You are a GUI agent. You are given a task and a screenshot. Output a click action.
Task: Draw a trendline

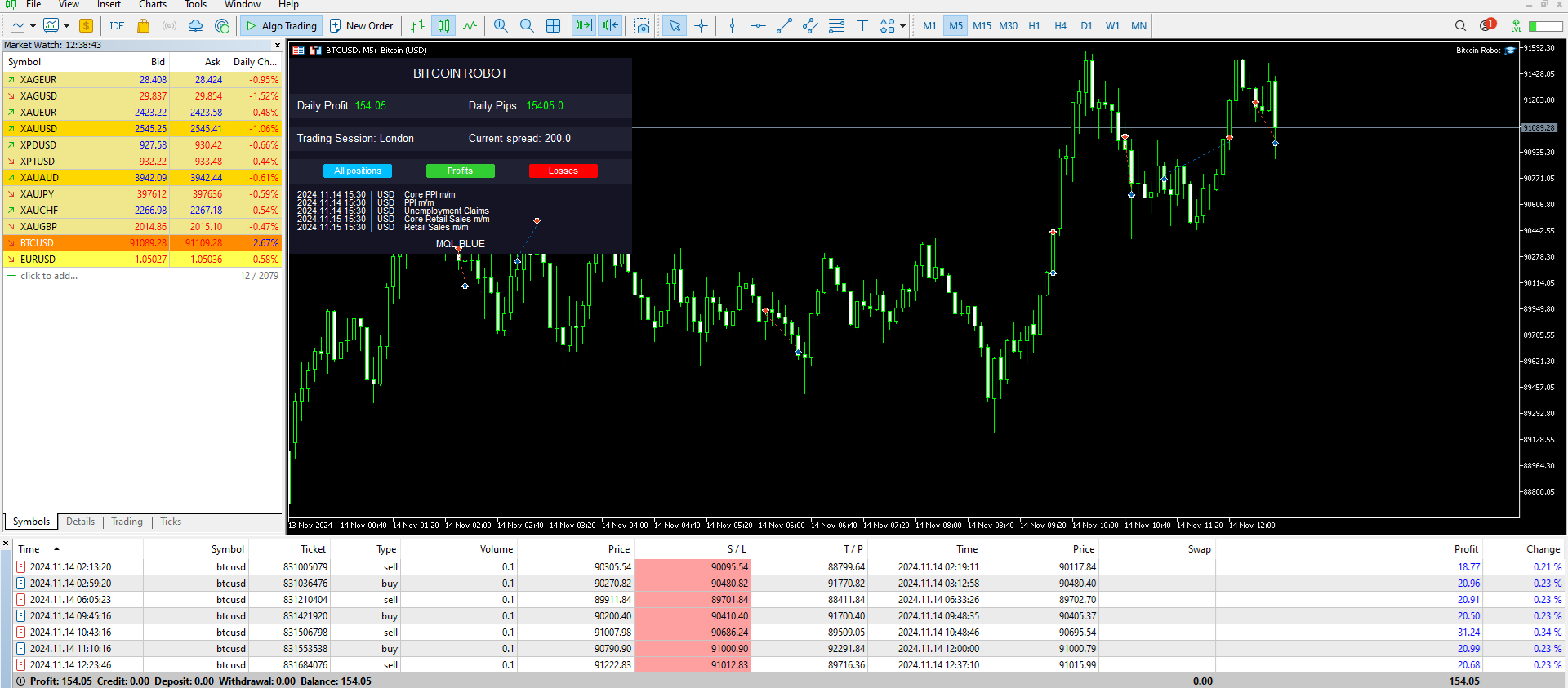pos(784,26)
